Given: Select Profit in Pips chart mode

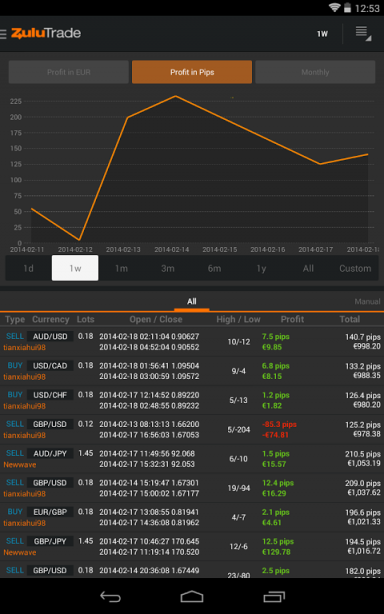Looking at the screenshot, I should click(192, 72).
